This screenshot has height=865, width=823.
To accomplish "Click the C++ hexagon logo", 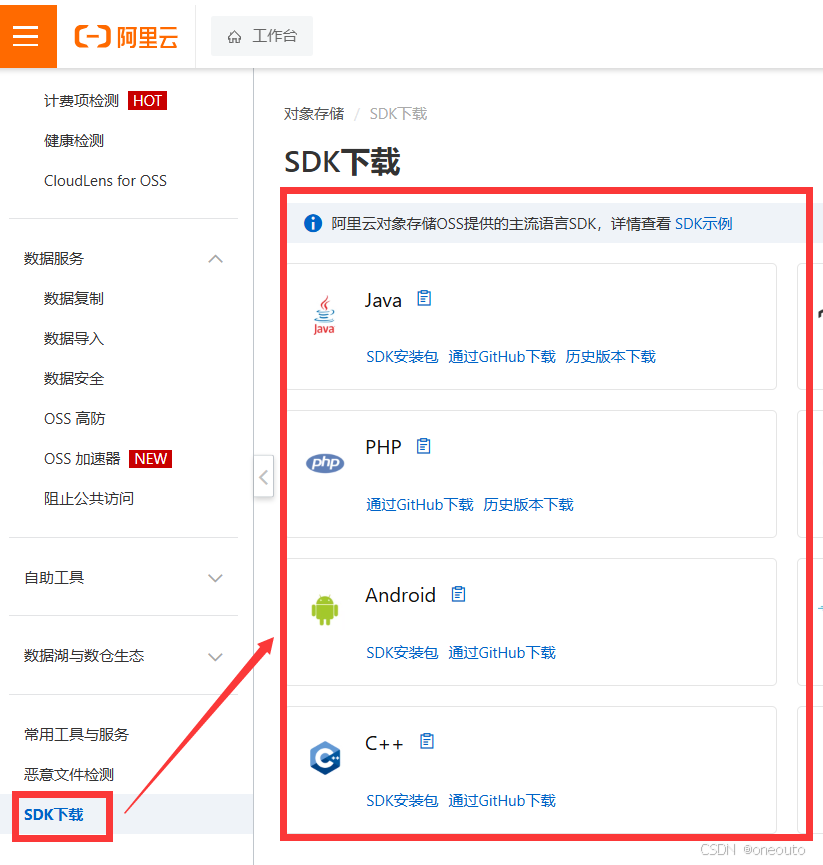I will [325, 758].
